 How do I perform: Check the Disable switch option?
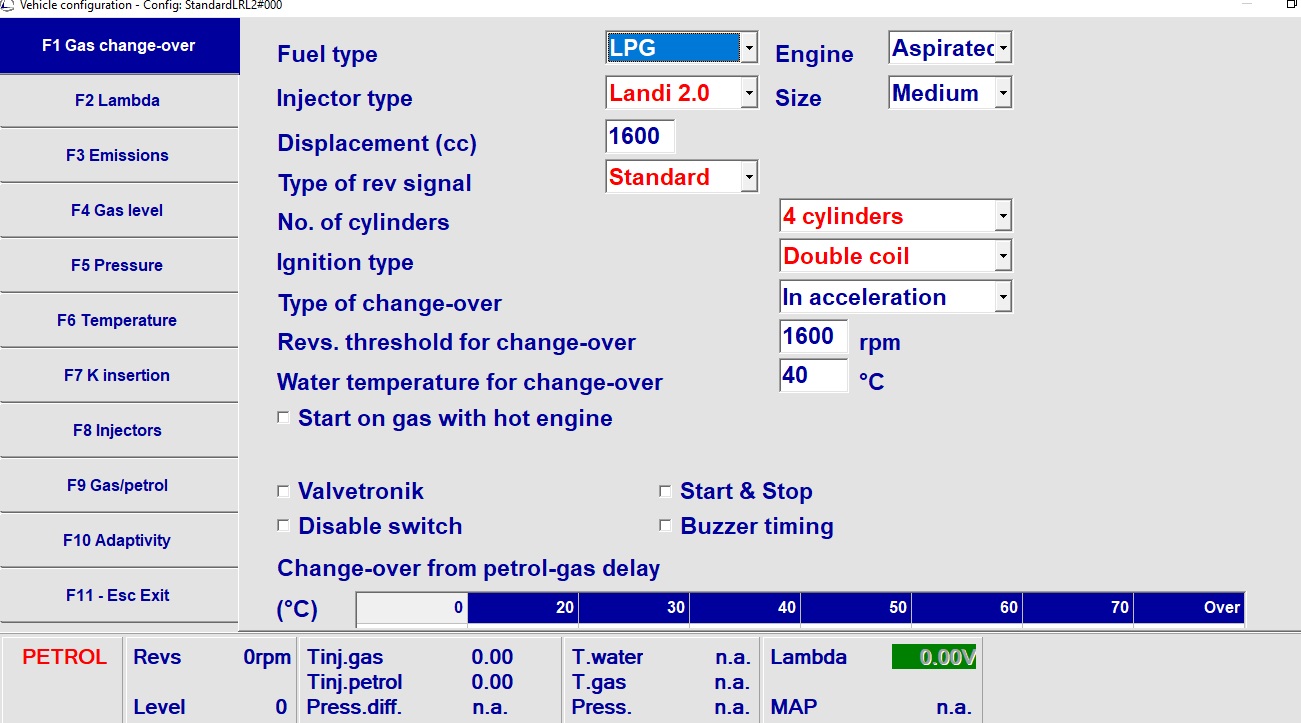click(x=283, y=526)
